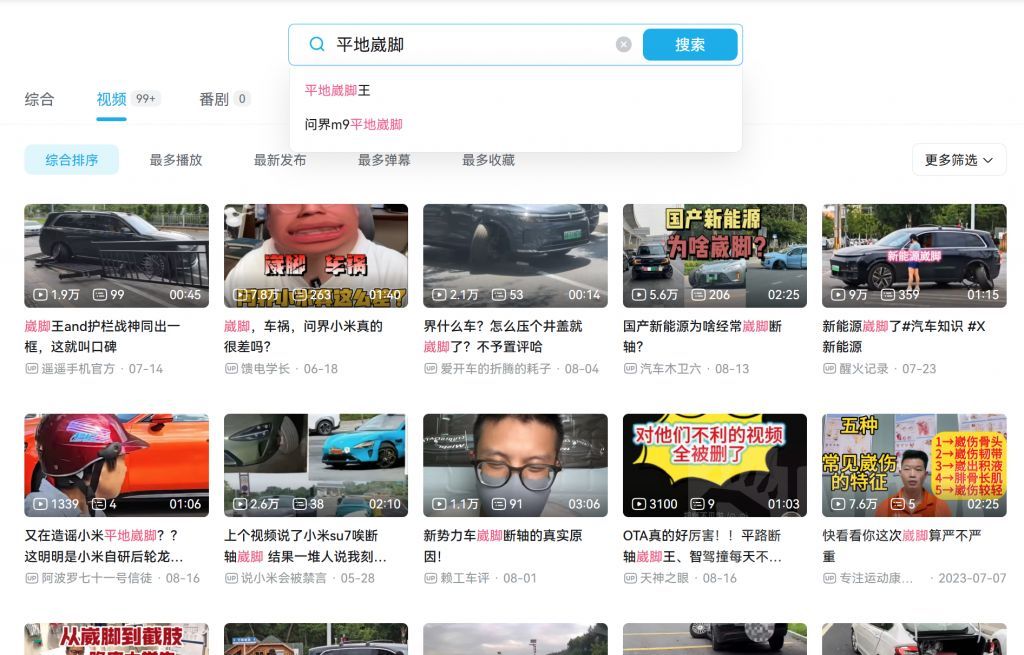This screenshot has width=1024, height=655.
Task: Click the play icon on the 新能源崴脚了 thumbnail
Action: [x=840, y=295]
